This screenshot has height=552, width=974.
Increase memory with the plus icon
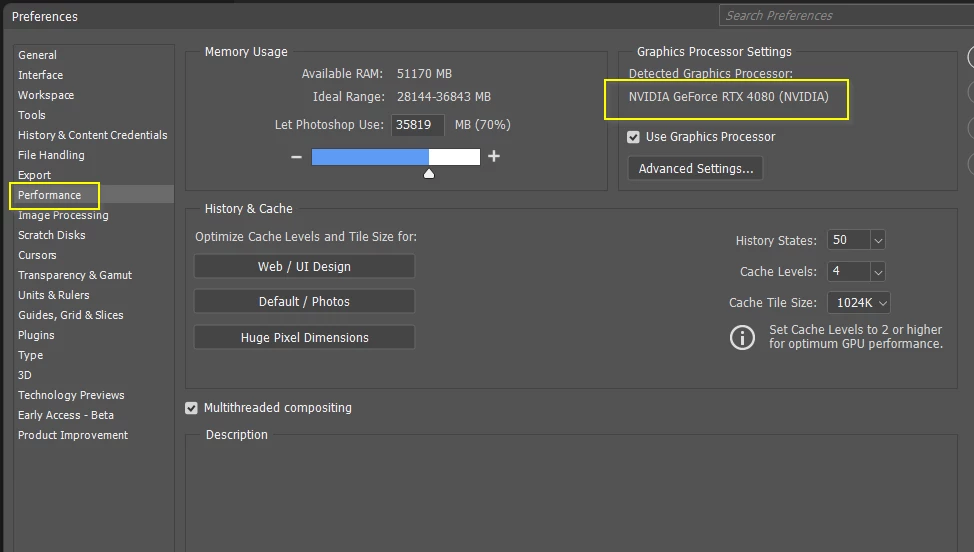point(494,156)
